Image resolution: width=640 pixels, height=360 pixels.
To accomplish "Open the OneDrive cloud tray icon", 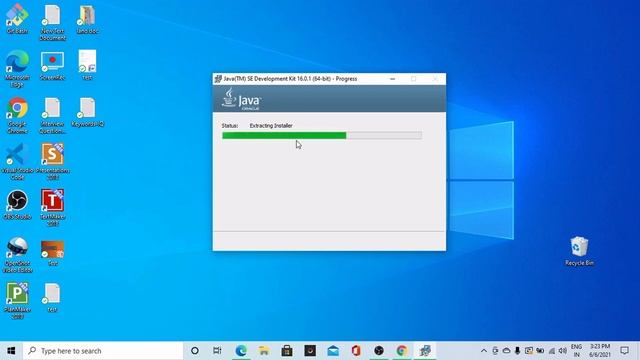I will [x=506, y=351].
